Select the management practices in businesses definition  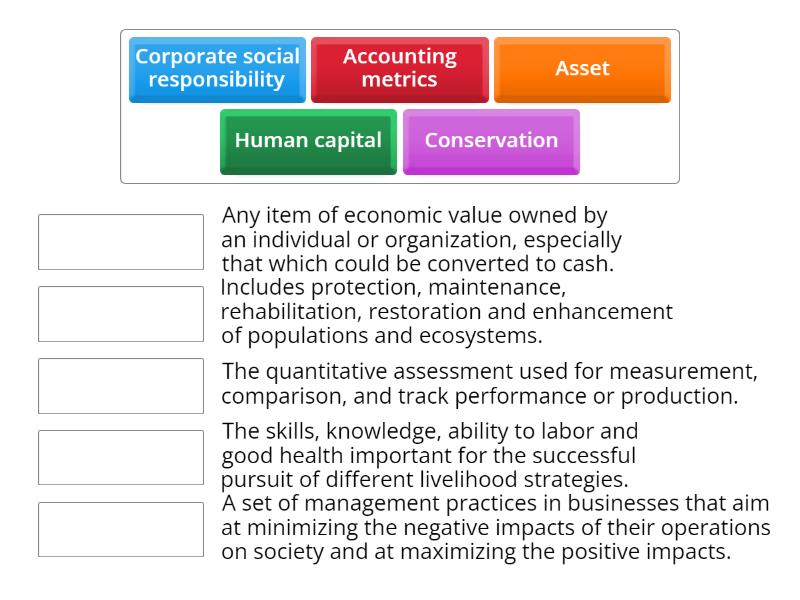coord(496,527)
